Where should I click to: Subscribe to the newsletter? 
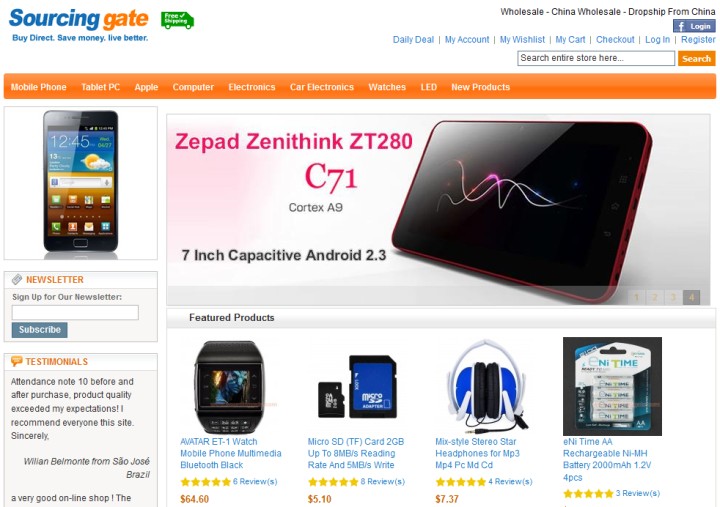39,330
